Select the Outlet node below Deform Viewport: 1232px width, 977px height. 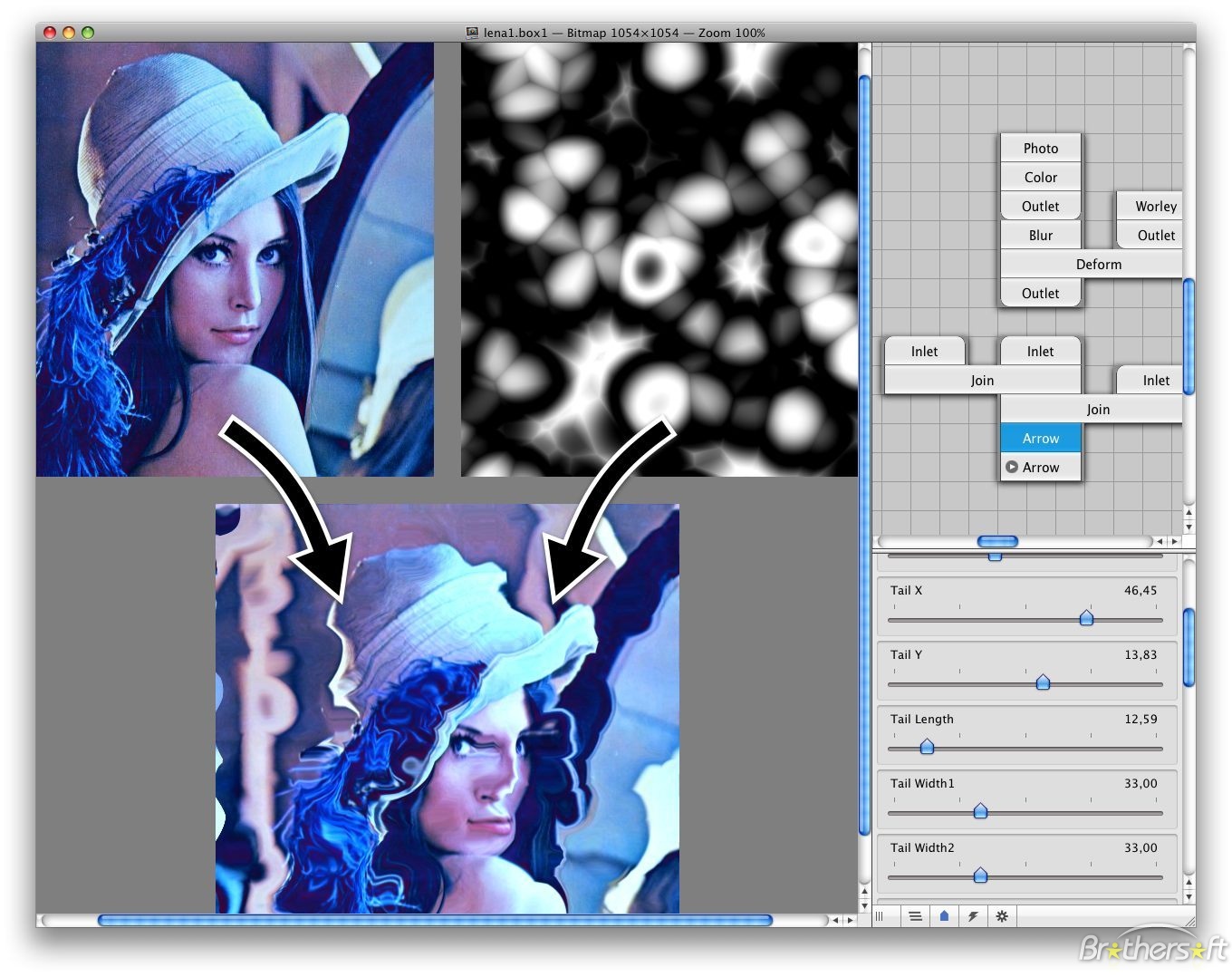(1040, 293)
